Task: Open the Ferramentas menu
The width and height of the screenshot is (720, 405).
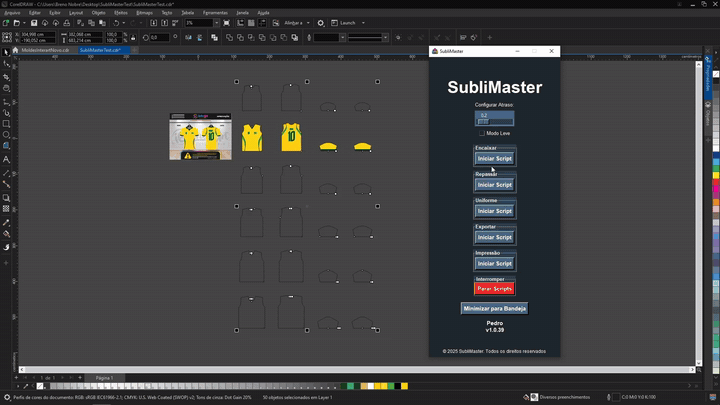Action: point(215,13)
